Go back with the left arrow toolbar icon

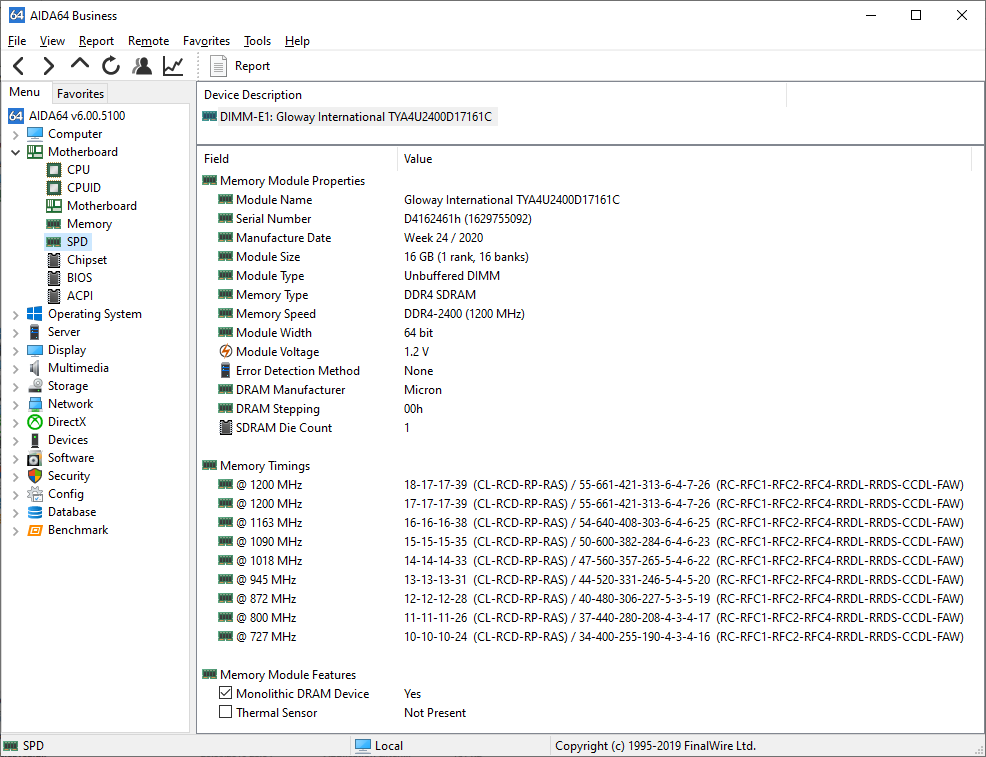(19, 66)
